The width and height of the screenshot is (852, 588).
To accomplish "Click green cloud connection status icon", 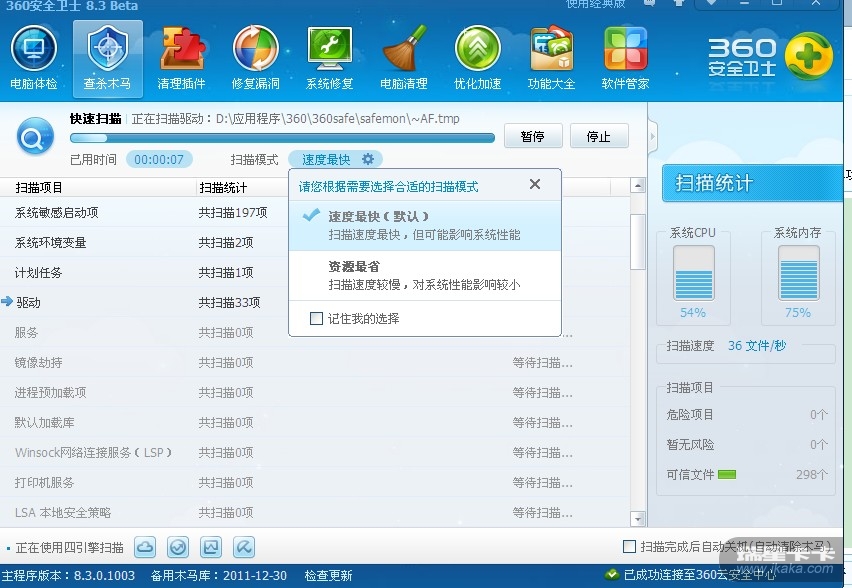I will (612, 574).
